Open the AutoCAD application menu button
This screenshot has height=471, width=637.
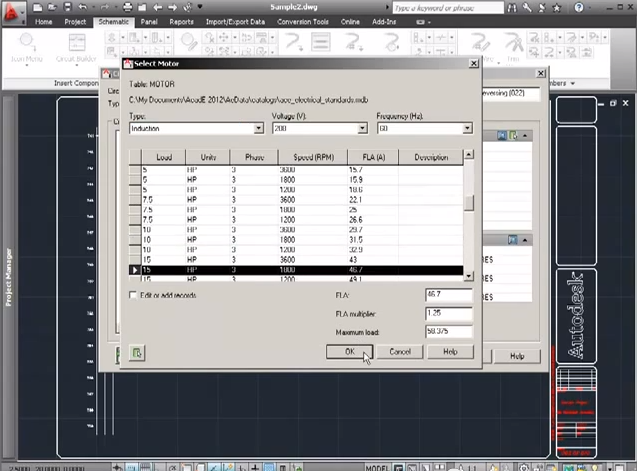coord(13,12)
